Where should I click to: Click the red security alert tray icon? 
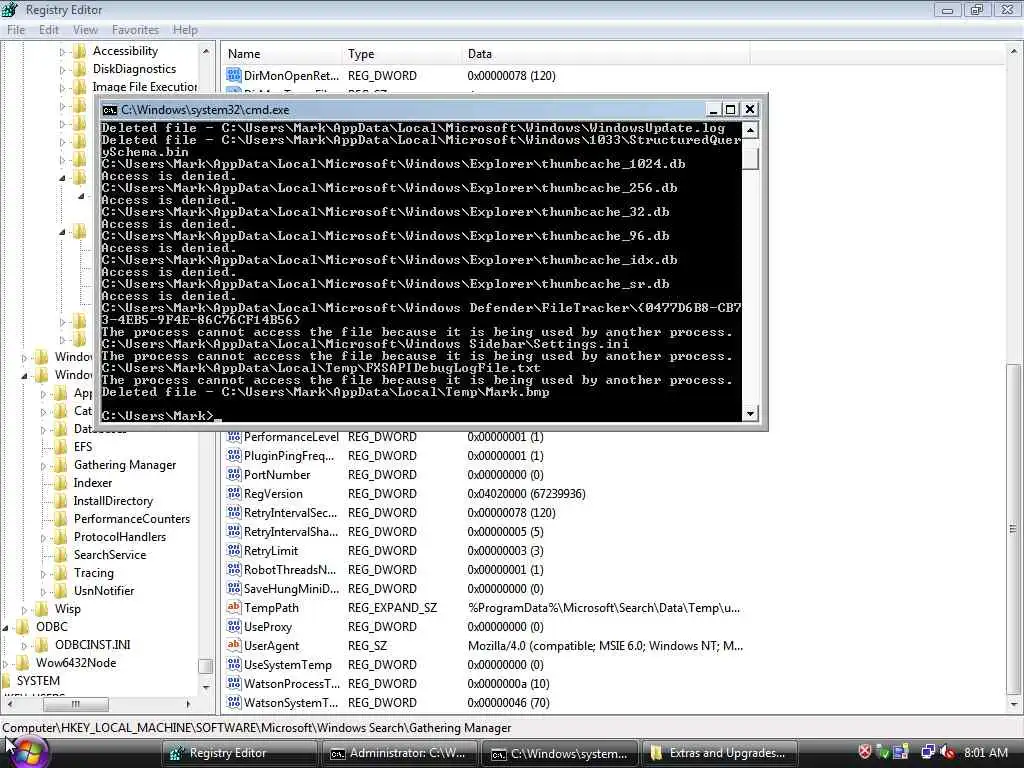(865, 752)
